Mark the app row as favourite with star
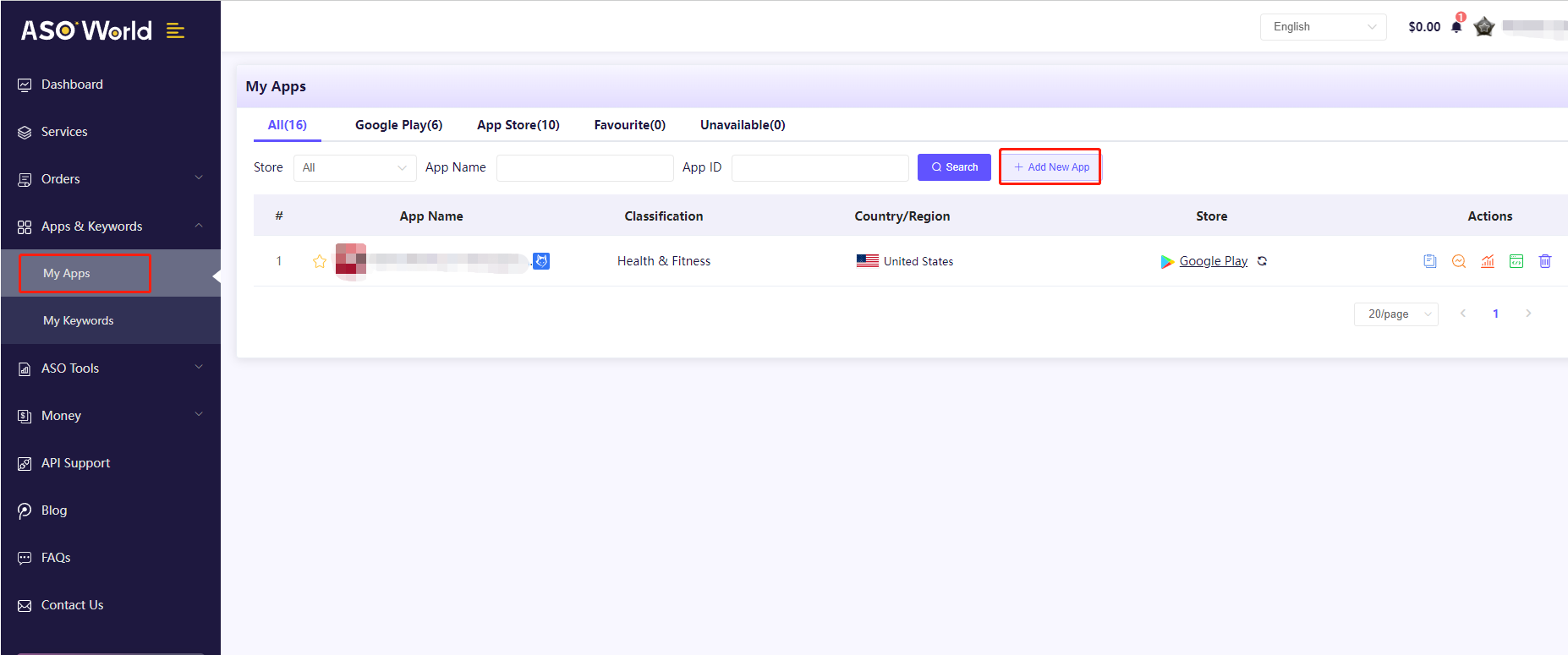This screenshot has height=655, width=1568. [x=319, y=261]
